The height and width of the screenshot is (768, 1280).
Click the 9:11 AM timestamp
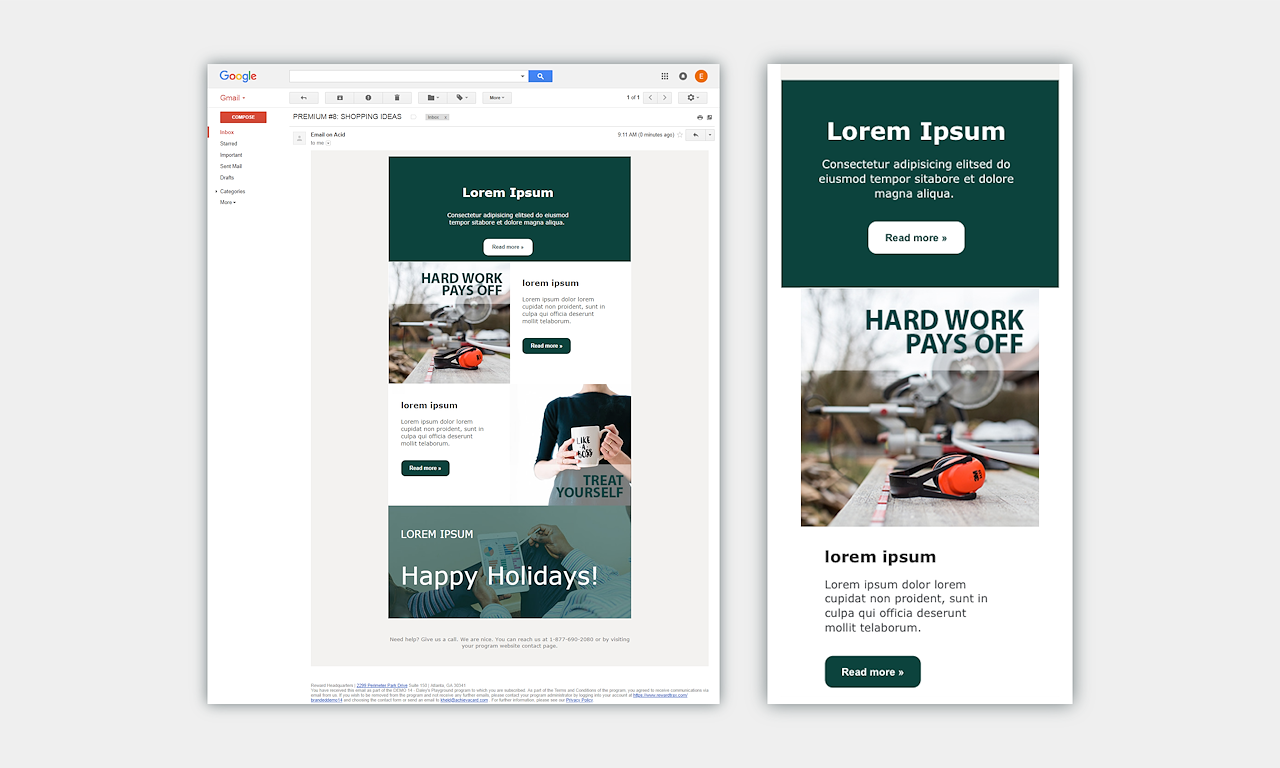pos(646,134)
